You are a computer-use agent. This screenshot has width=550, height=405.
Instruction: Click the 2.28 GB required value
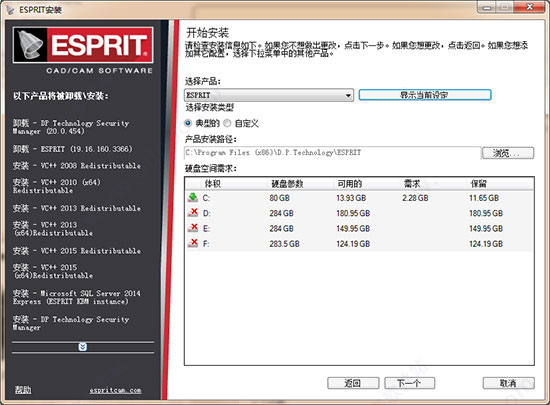coord(415,198)
